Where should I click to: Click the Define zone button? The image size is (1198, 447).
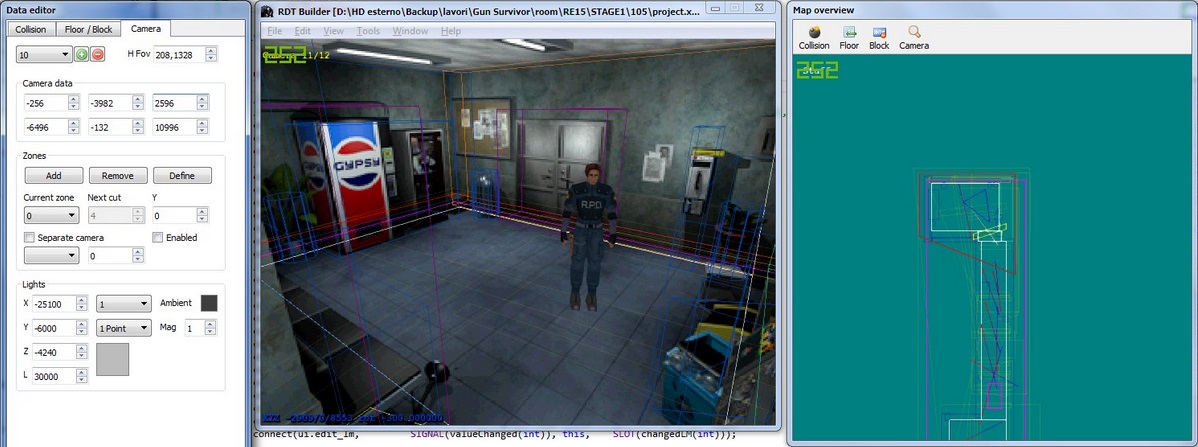pos(182,175)
